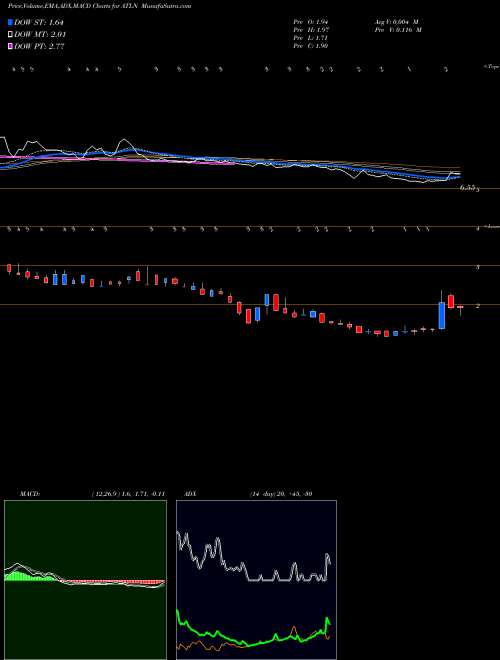Screen dimensions: 500x660
Task: Select the 'DOW ST: 1.64' legend text
Action: 39,23
